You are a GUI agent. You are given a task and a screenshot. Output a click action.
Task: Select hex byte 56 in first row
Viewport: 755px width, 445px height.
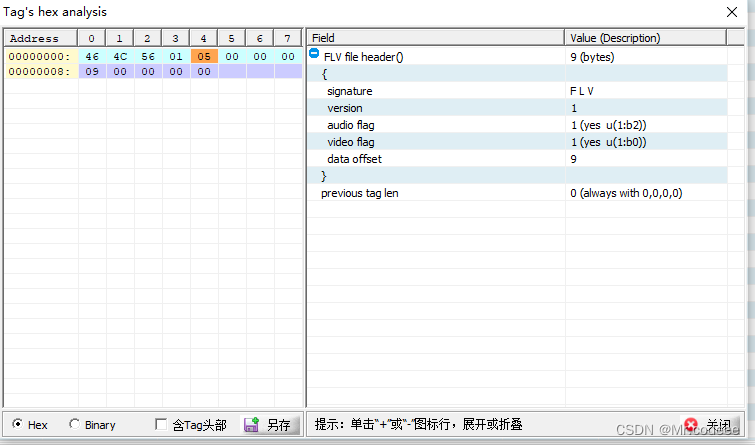pos(148,56)
